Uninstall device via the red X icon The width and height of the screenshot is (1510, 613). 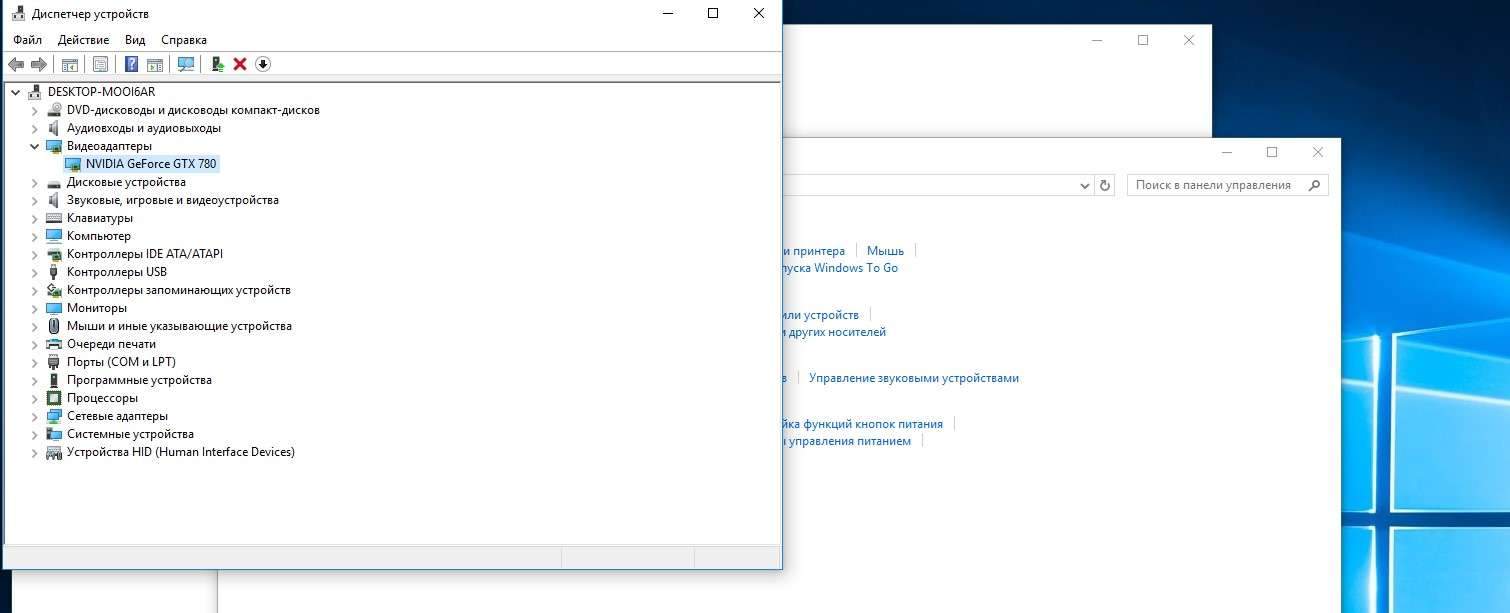tap(240, 64)
